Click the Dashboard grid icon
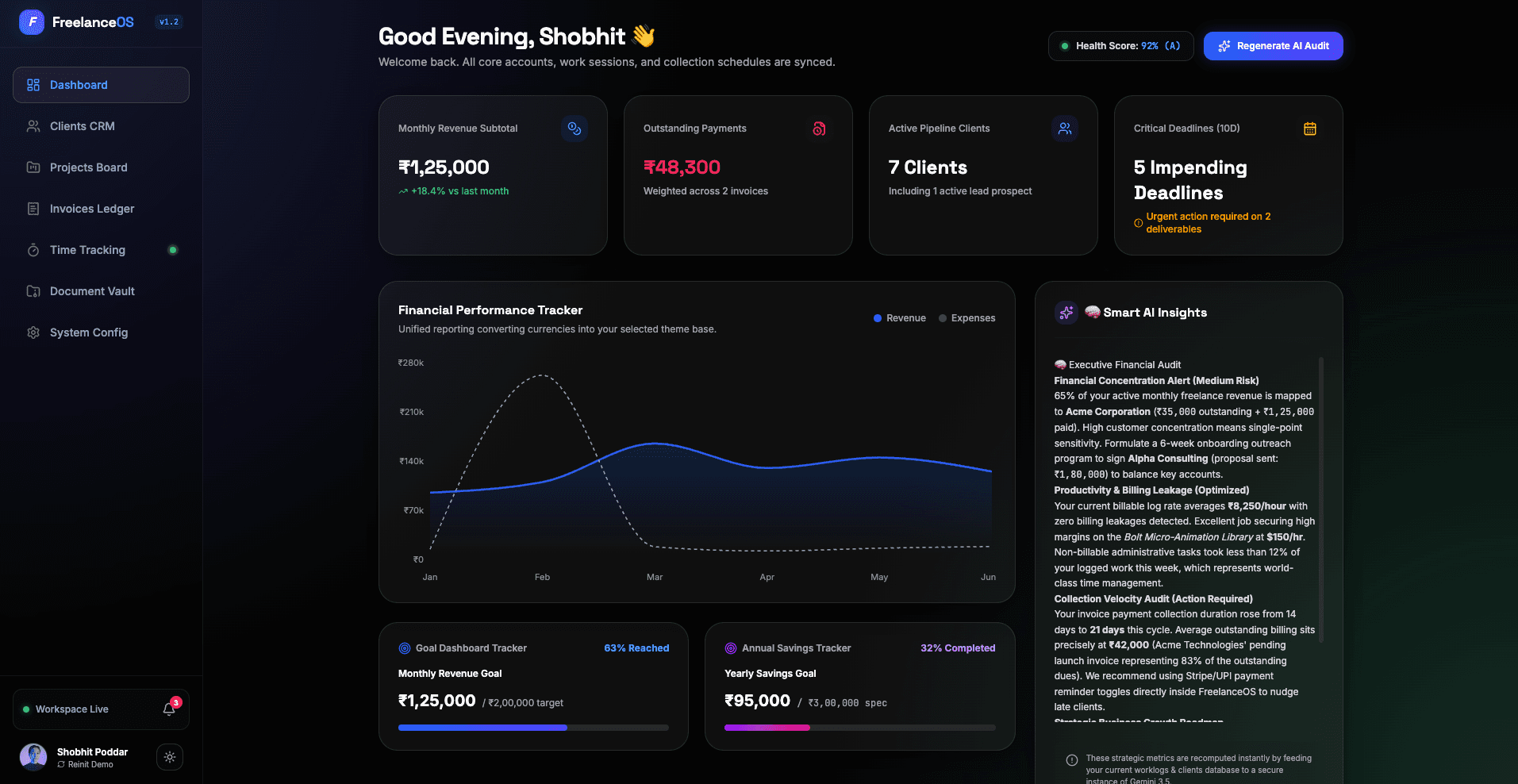 [x=33, y=85]
